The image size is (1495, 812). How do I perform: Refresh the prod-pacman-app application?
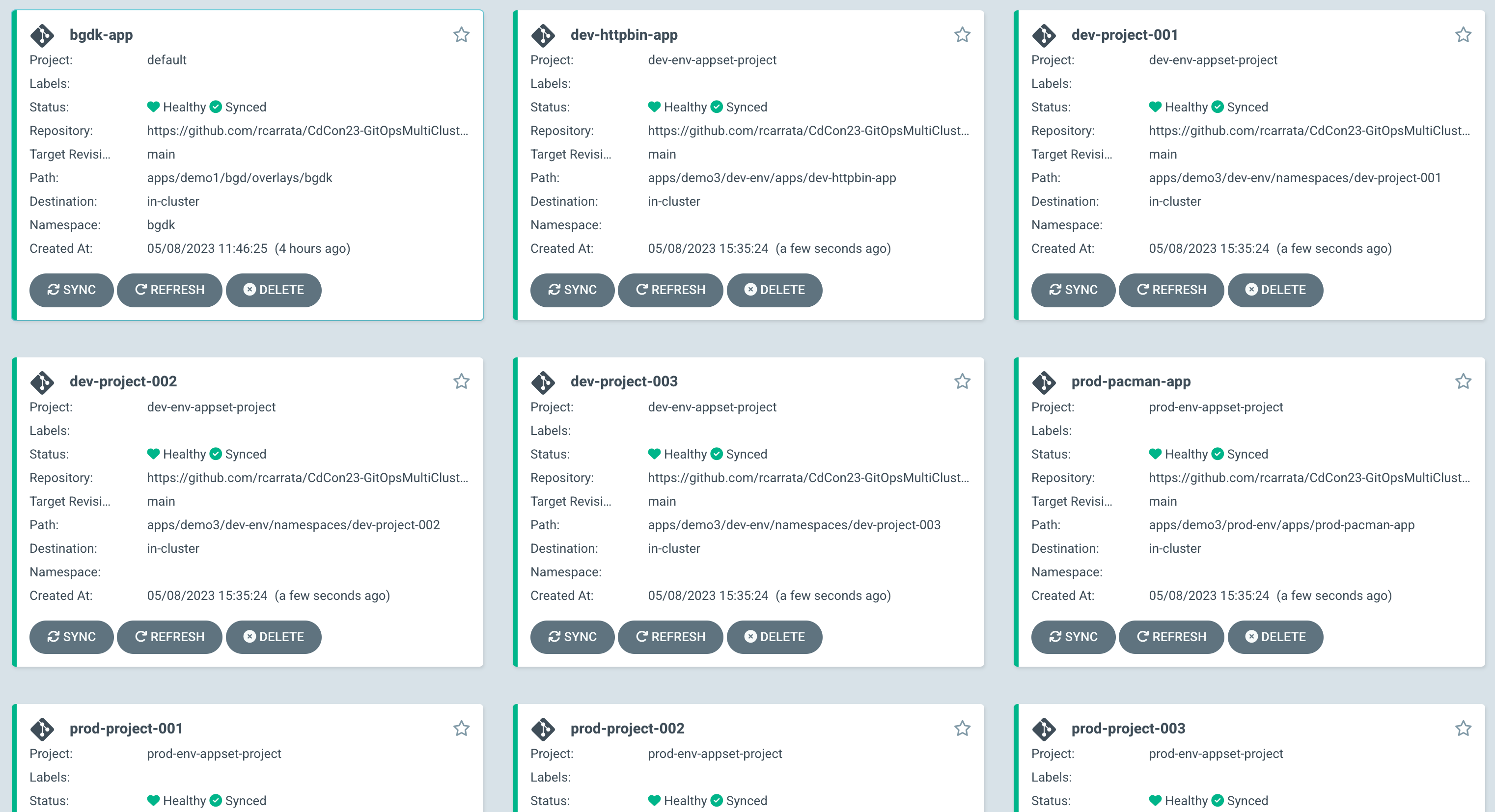pyautogui.click(x=1171, y=637)
